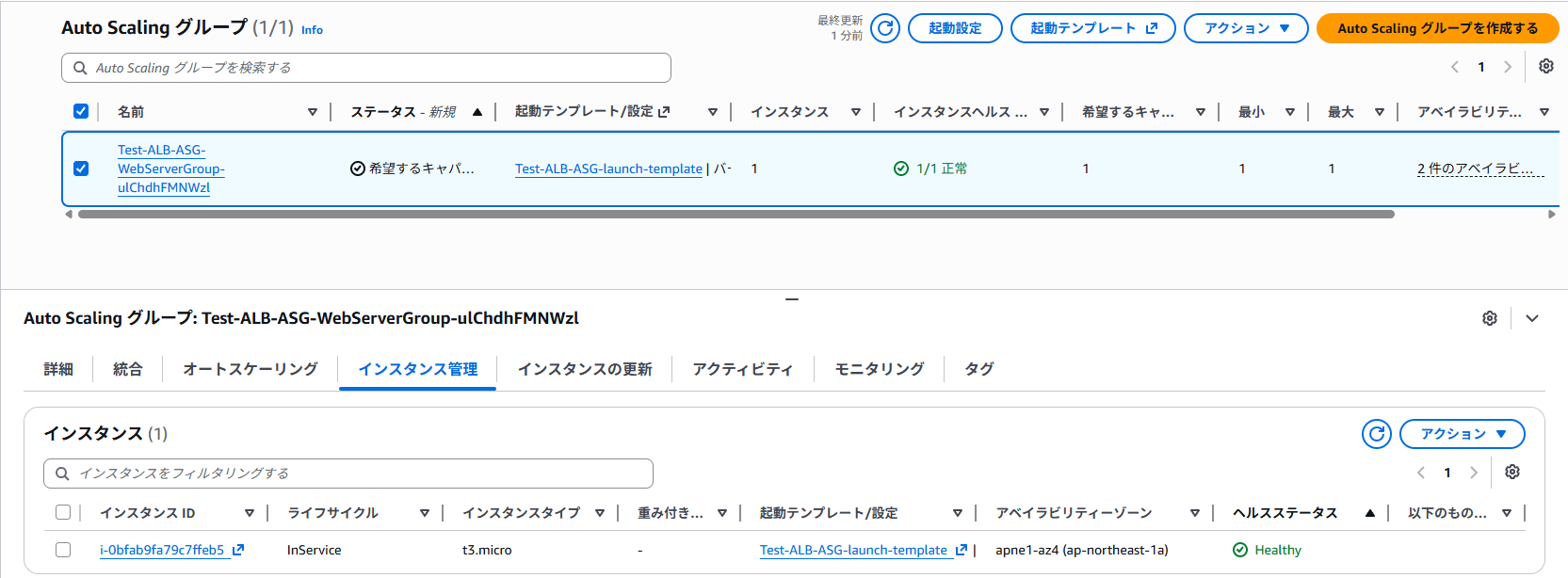Open the instances アクション dropdown
Image resolution: width=1568 pixels, height=578 pixels.
click(1462, 434)
